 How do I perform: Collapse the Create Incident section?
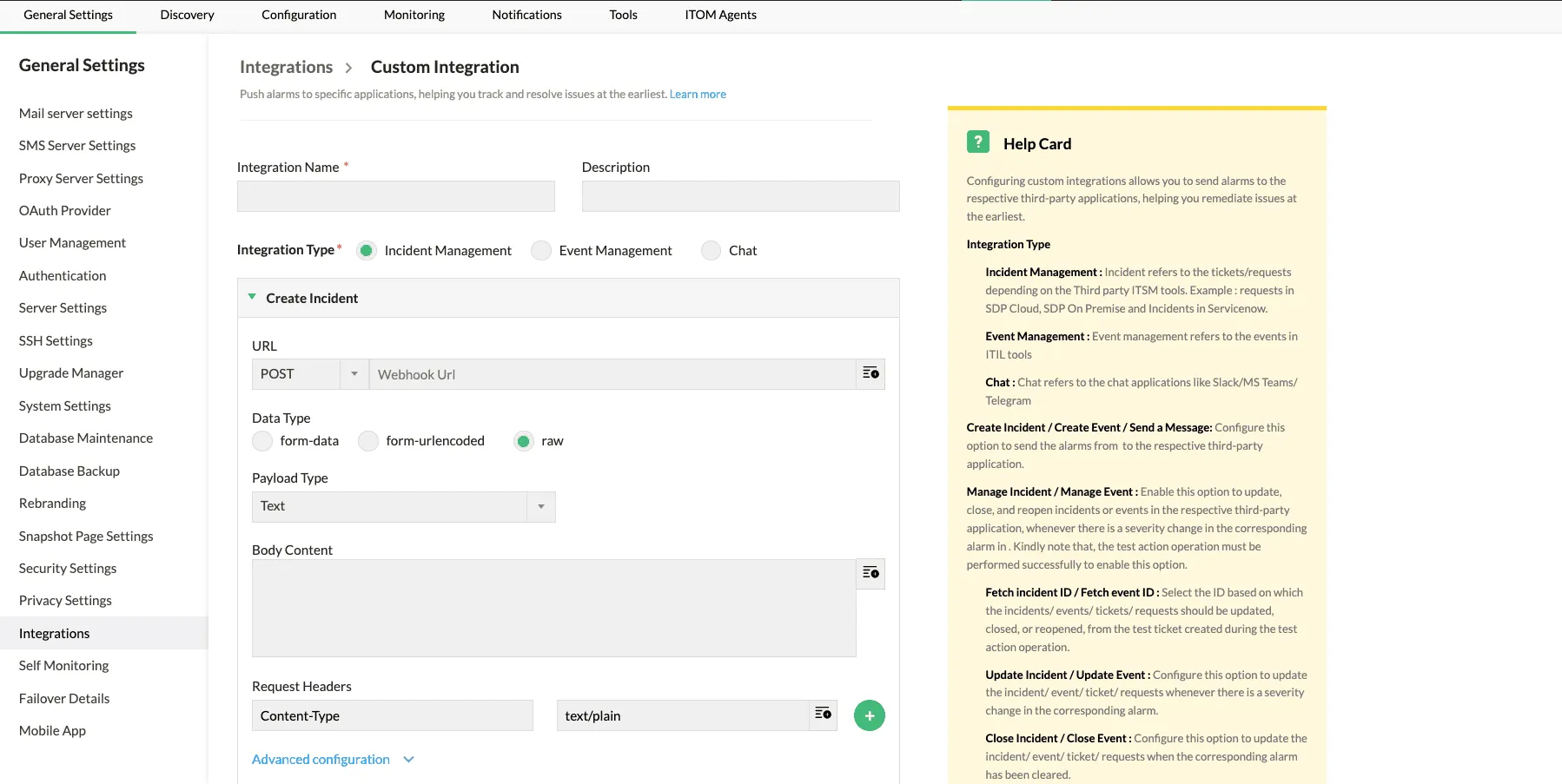click(x=252, y=298)
